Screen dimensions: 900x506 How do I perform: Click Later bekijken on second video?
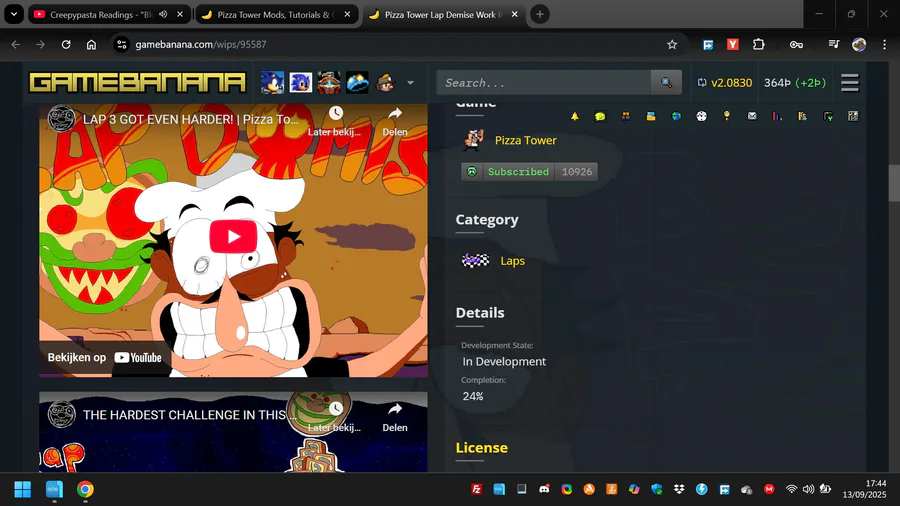(335, 417)
